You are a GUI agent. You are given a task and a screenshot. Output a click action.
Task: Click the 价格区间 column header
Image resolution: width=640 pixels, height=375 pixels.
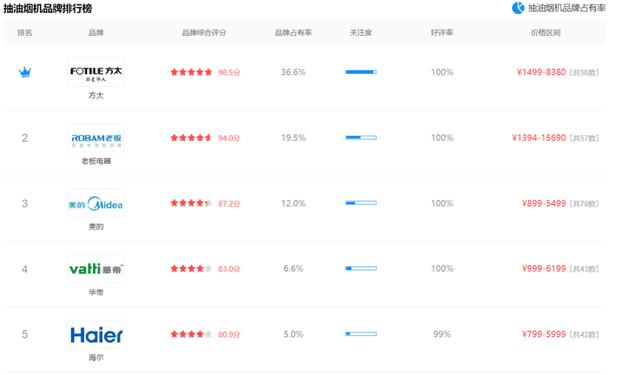[x=545, y=33]
